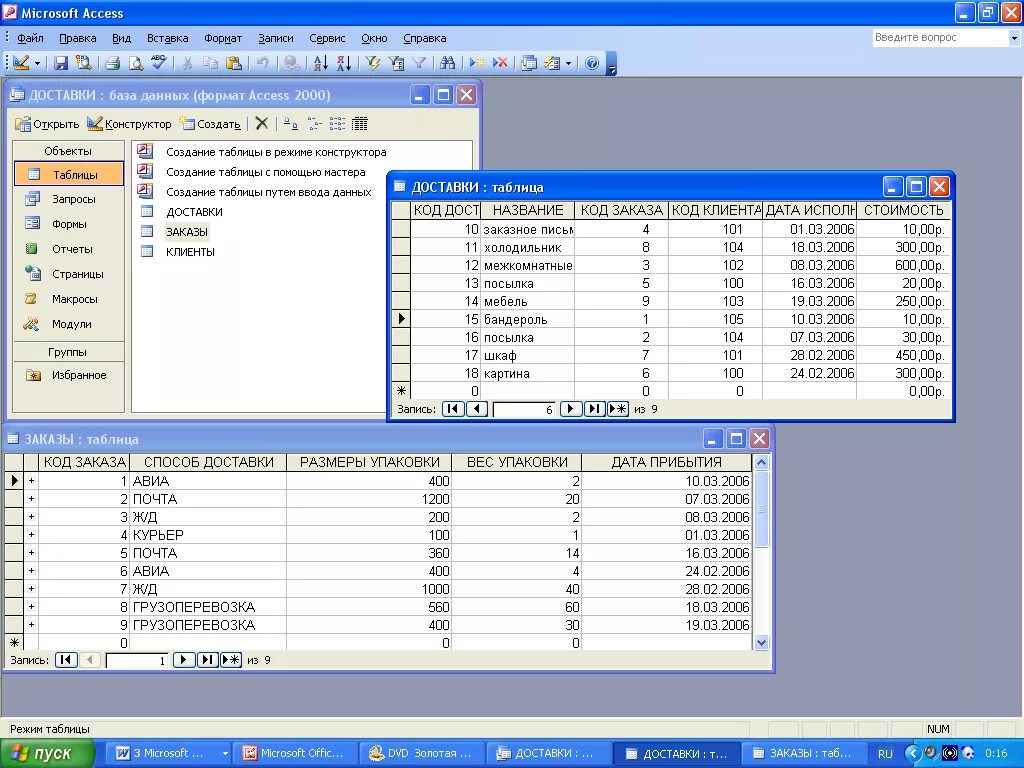Click the Help question mark icon

point(592,63)
